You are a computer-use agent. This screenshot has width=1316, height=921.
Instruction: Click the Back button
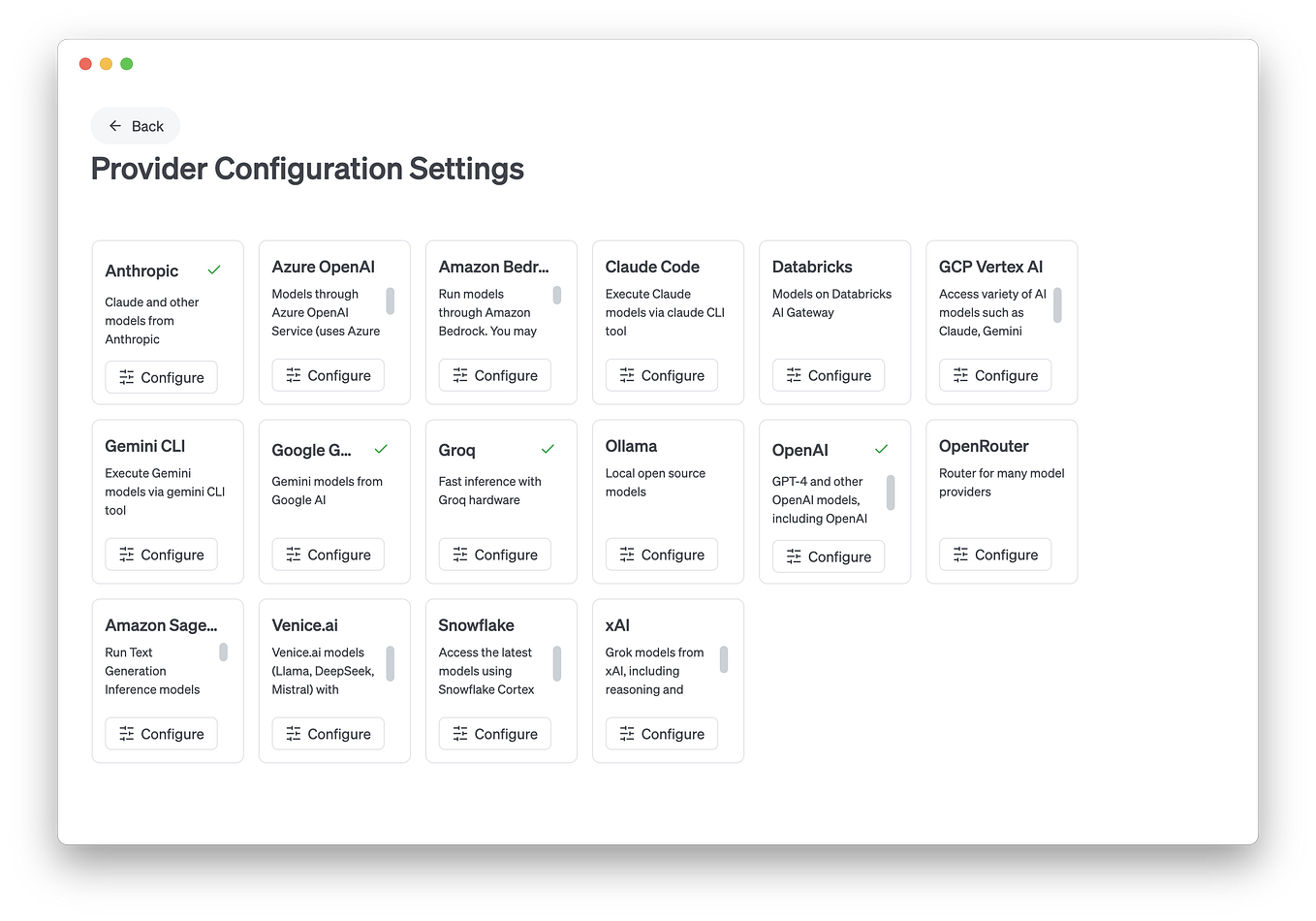pyautogui.click(x=135, y=125)
